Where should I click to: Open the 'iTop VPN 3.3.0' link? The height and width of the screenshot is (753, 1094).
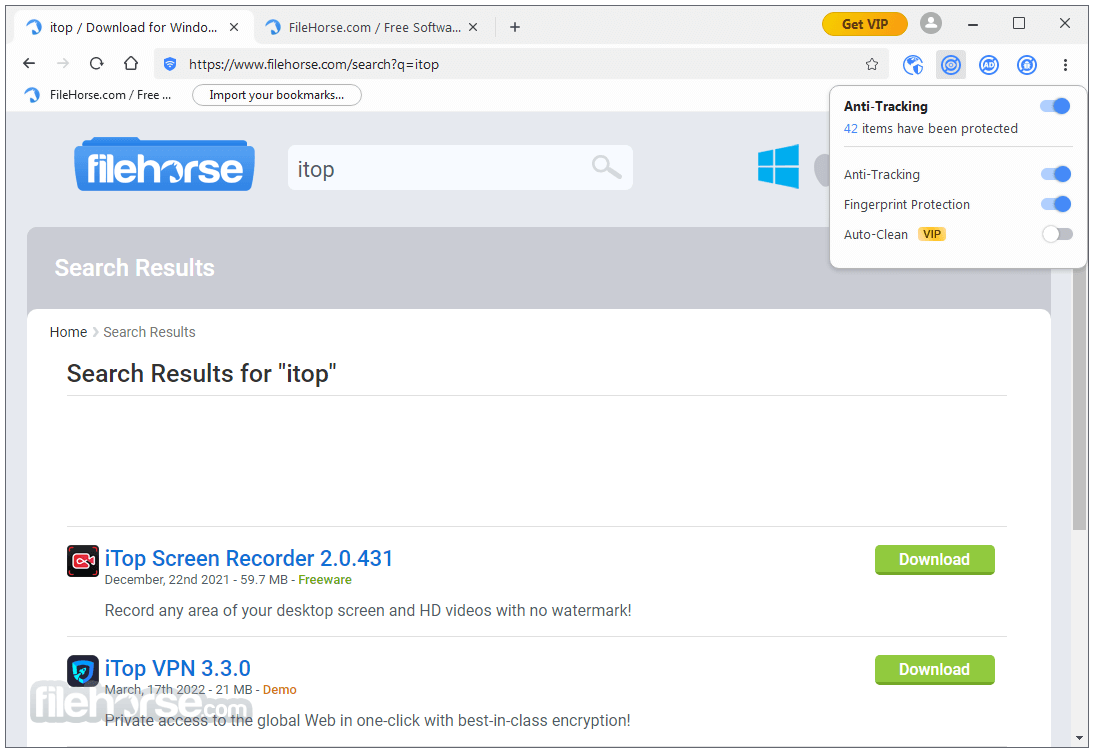(x=177, y=669)
